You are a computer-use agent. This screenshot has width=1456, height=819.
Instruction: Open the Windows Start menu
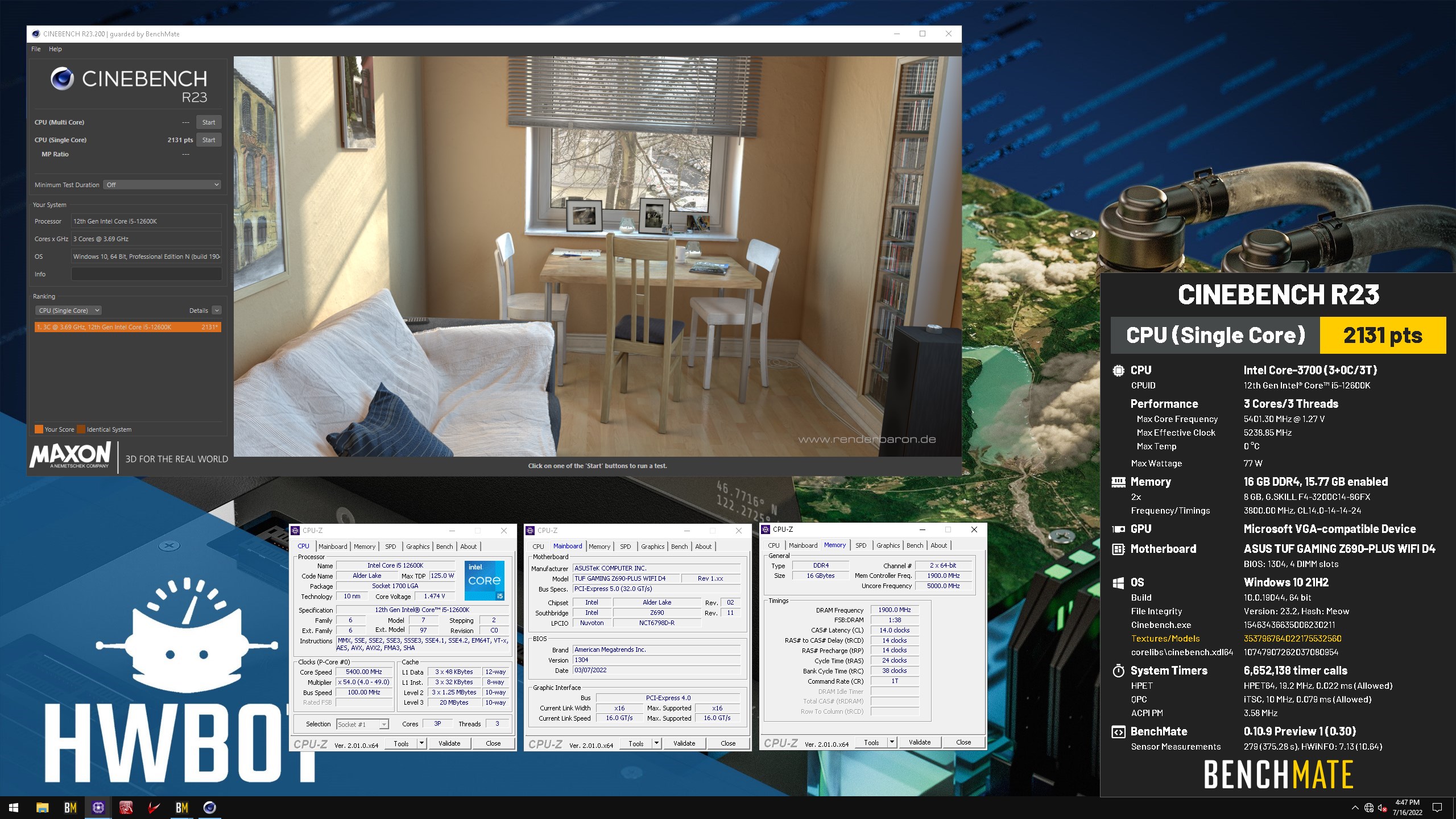pos(14,808)
